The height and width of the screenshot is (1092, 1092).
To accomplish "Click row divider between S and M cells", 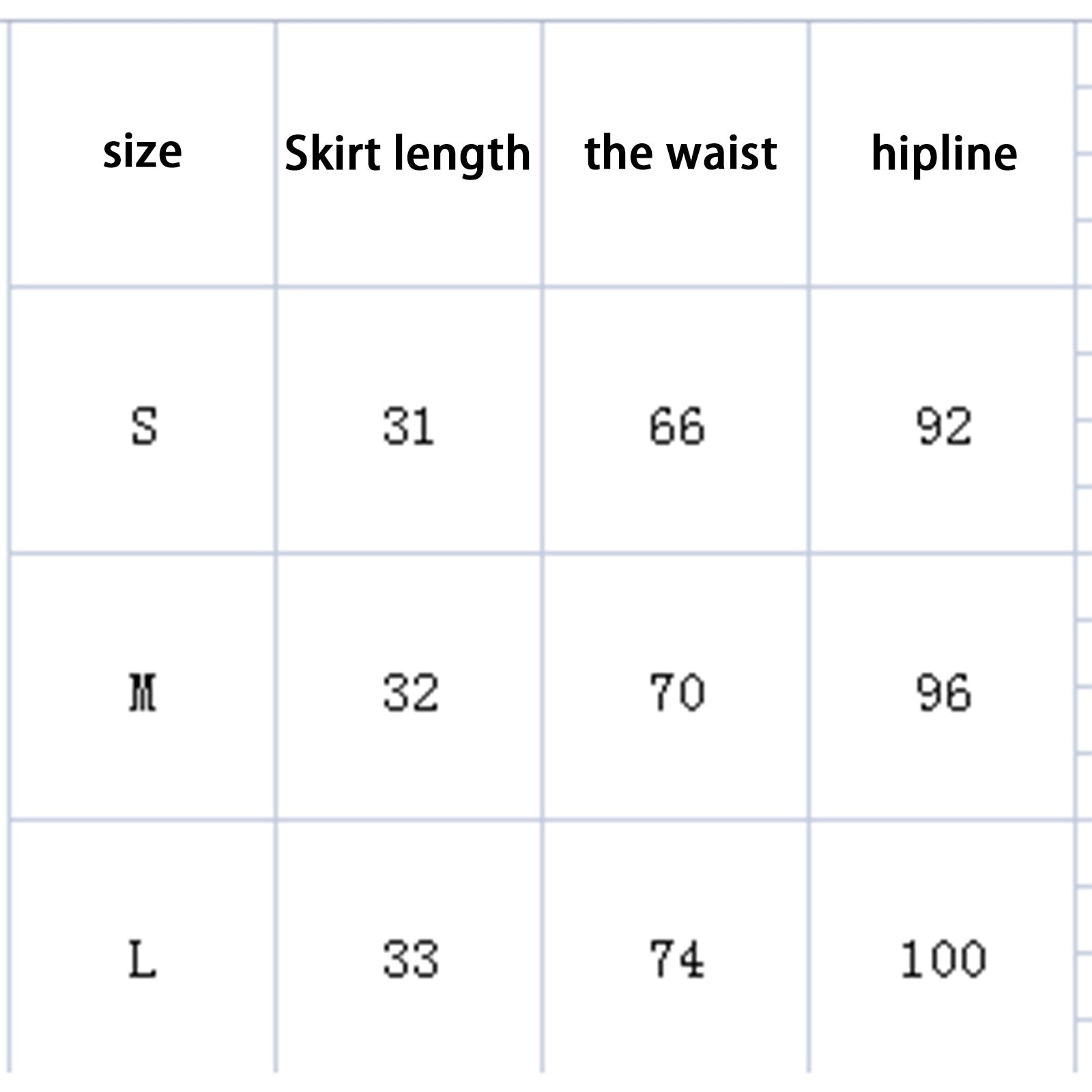I will [143, 553].
